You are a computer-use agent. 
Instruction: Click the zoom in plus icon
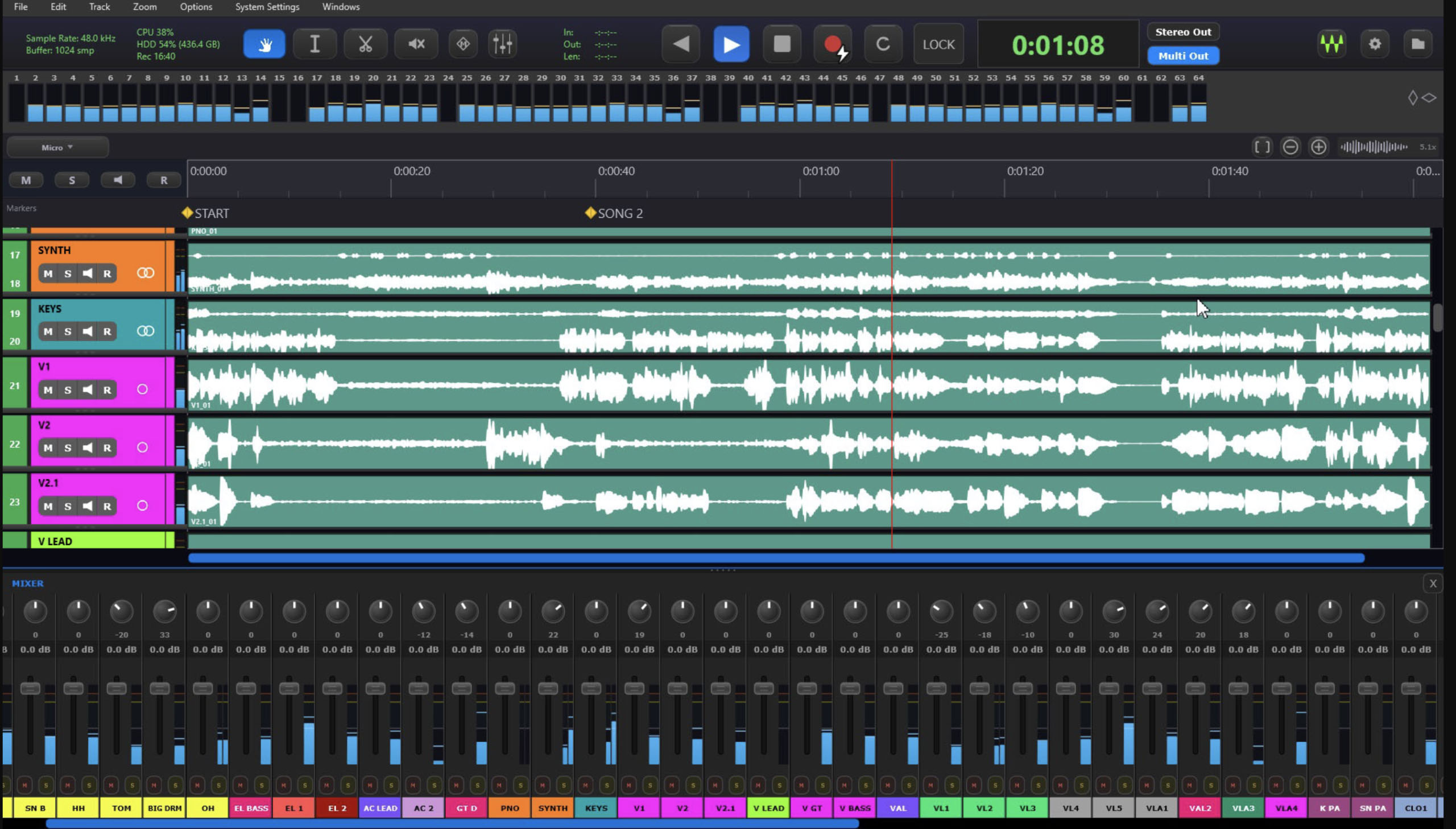coord(1318,147)
